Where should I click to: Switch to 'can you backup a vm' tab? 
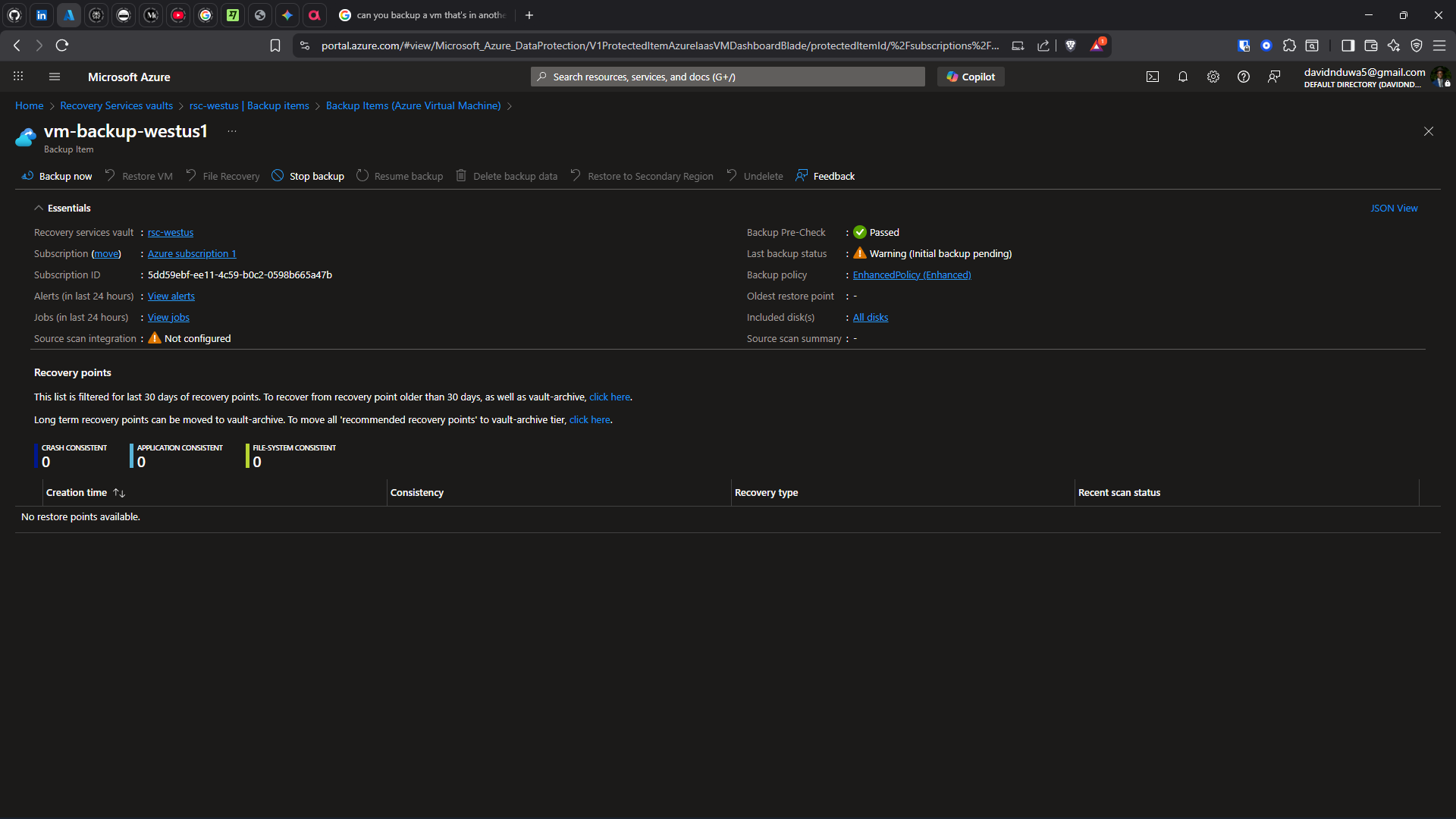click(422, 15)
